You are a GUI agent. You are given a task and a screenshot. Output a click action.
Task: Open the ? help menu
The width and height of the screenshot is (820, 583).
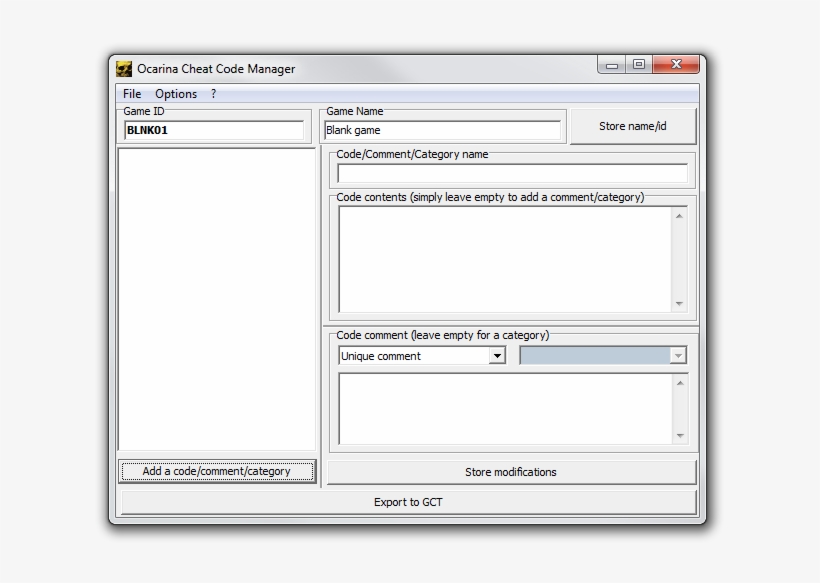click(213, 94)
